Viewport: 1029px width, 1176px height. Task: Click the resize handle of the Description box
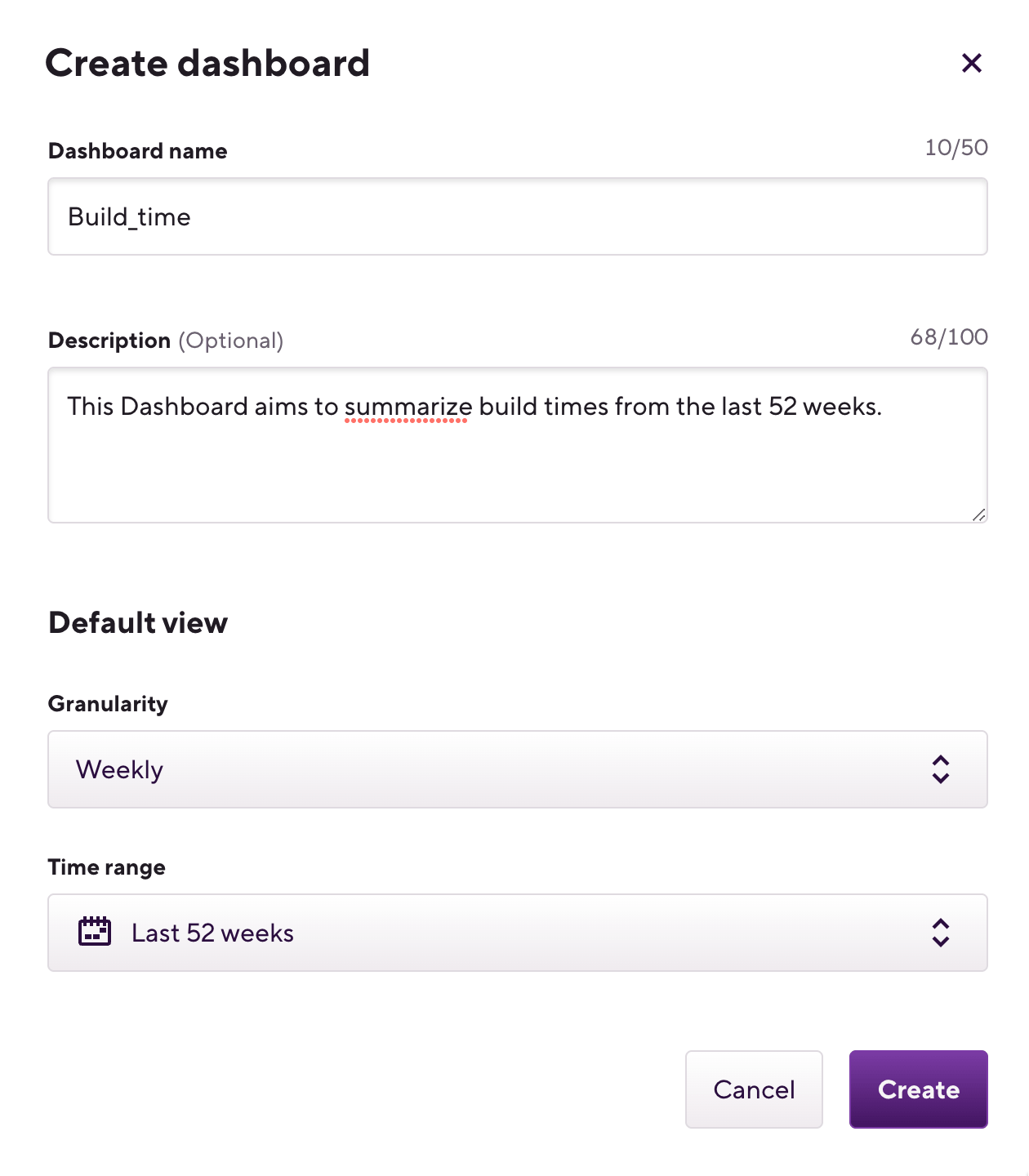[979, 513]
